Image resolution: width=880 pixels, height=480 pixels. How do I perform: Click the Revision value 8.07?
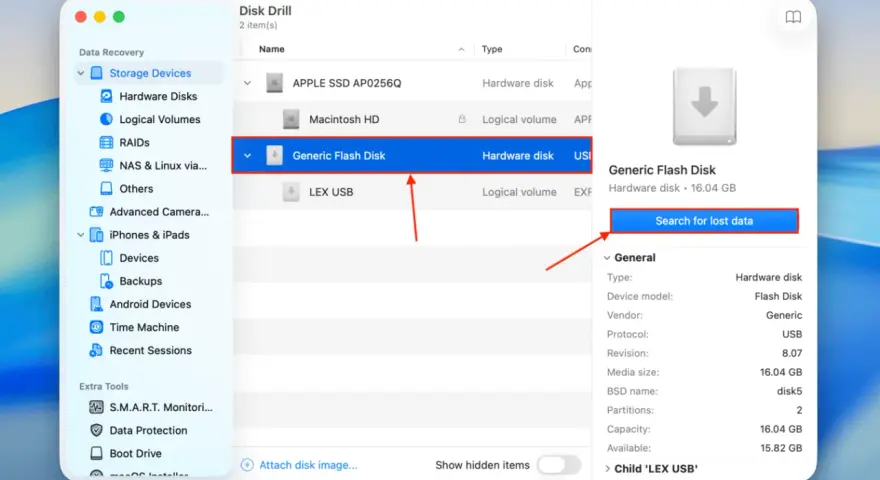pyautogui.click(x=791, y=353)
